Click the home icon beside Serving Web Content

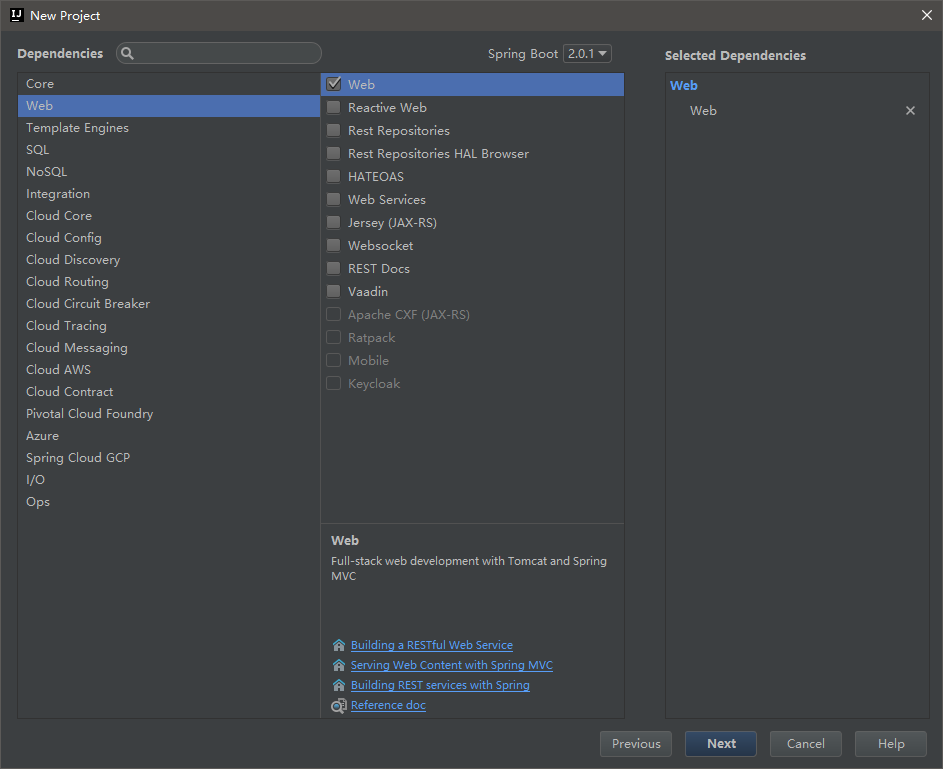[x=339, y=666]
